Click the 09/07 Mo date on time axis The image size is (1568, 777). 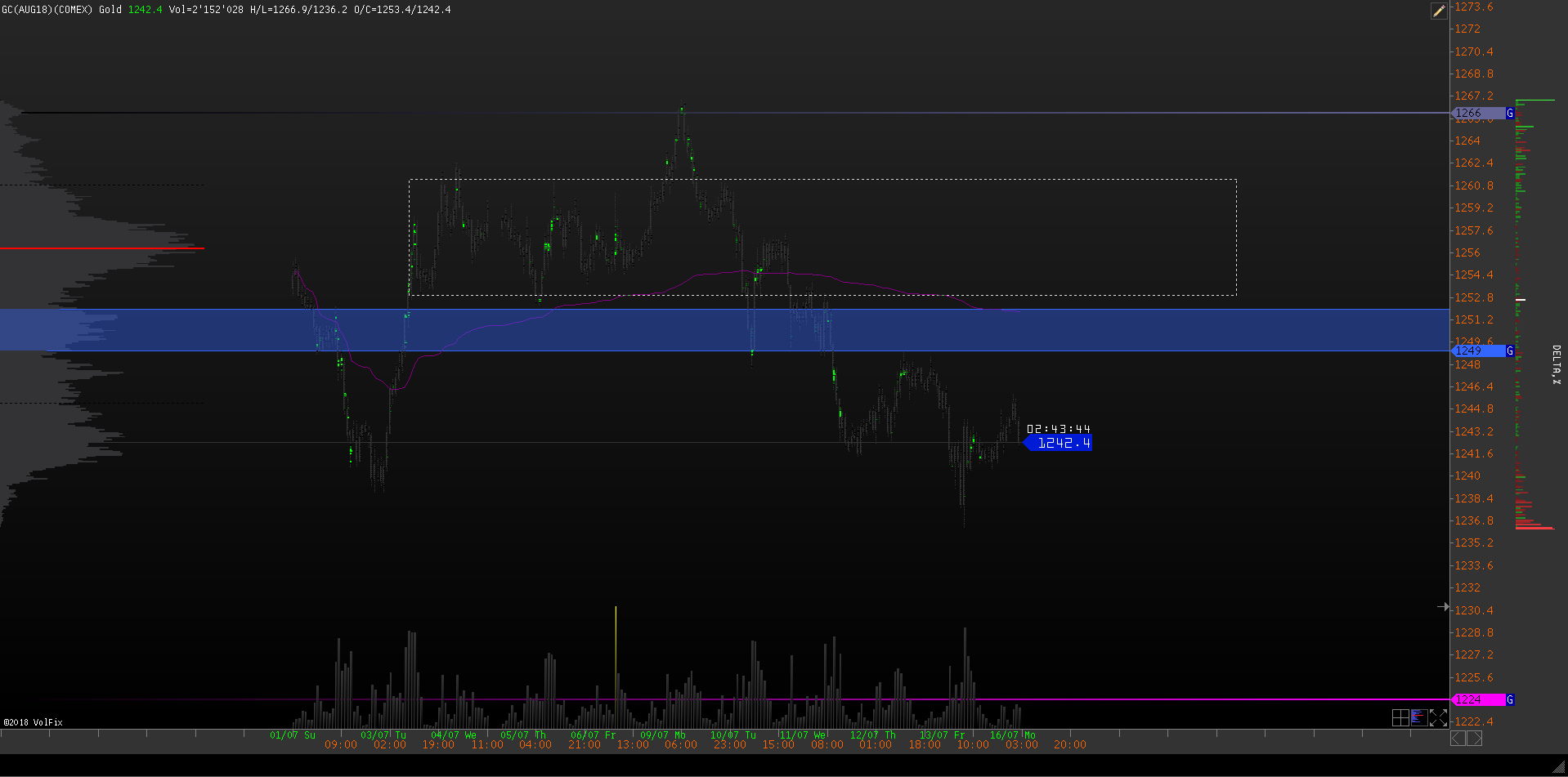point(662,735)
